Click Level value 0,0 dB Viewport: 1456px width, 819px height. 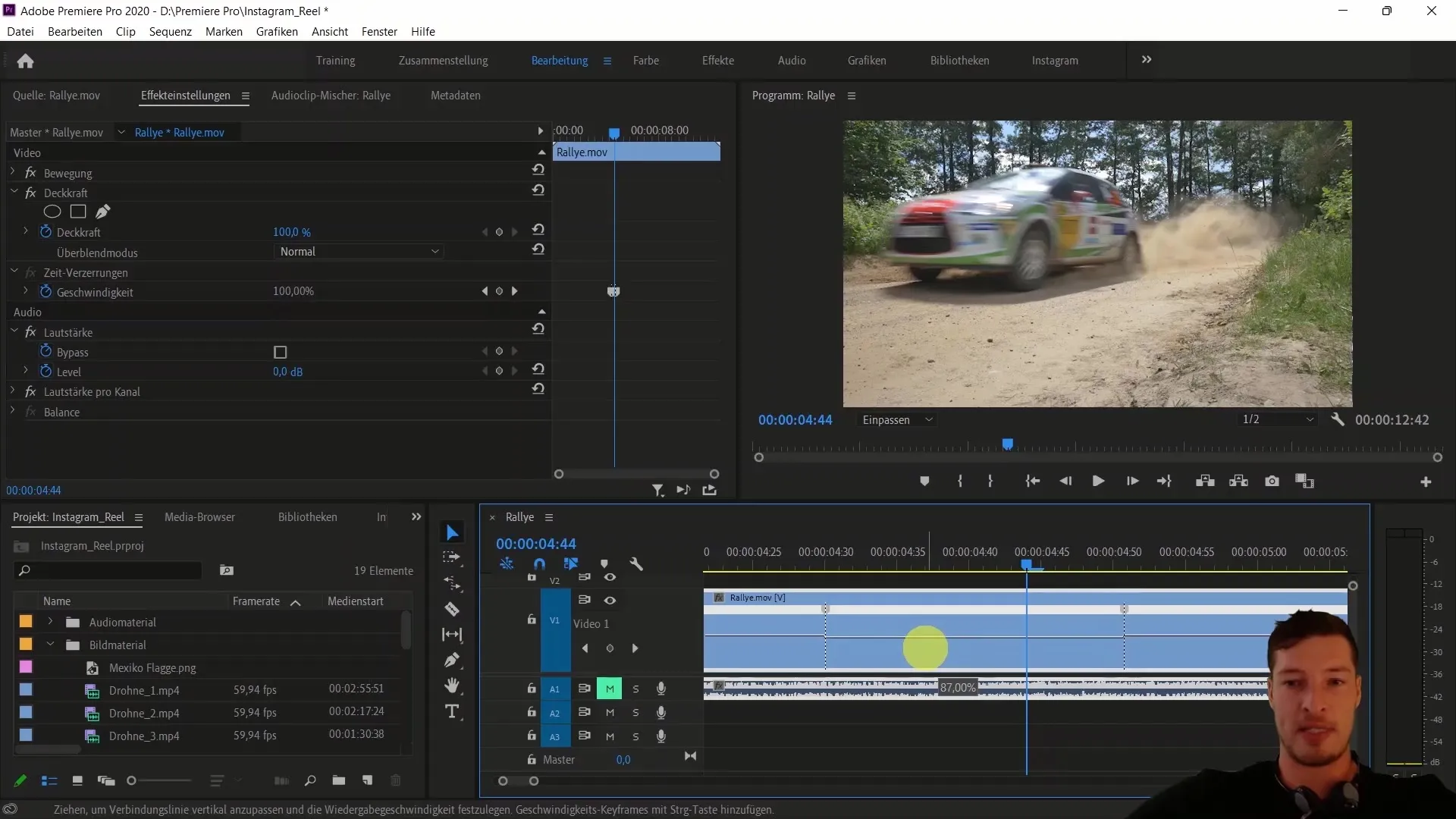[x=287, y=372]
